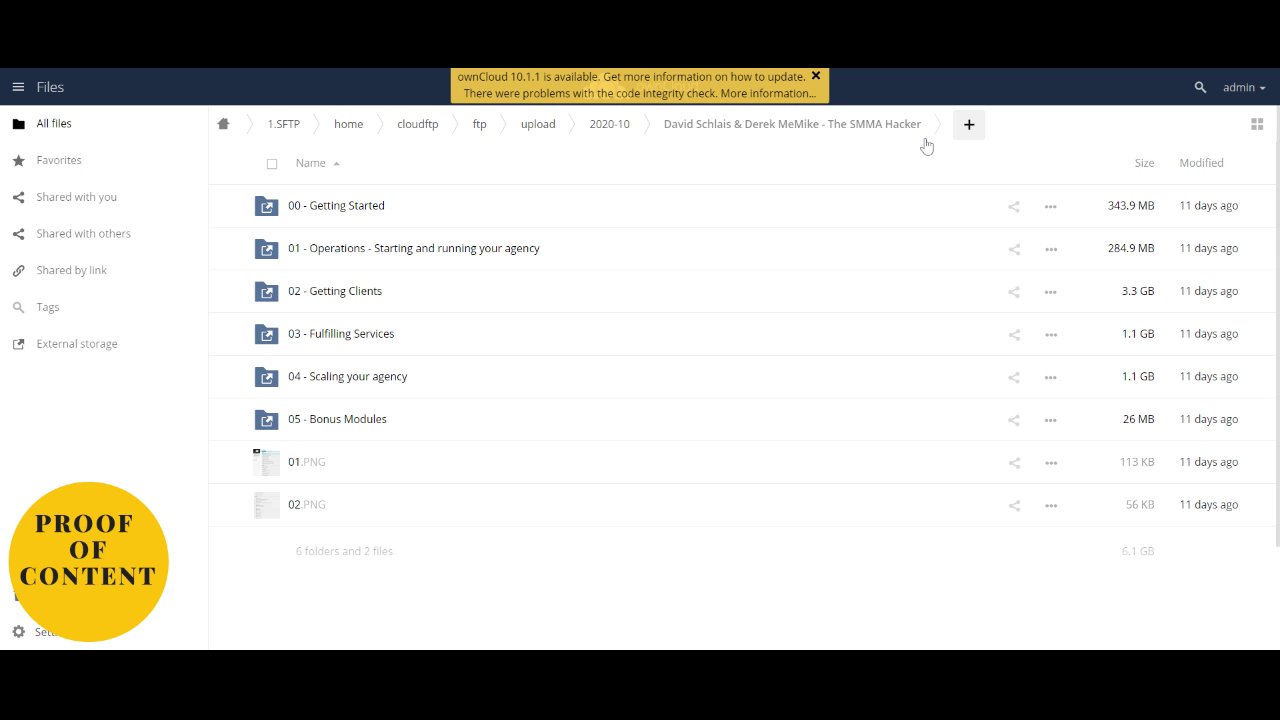
Task: Share the 02 - Getting Clients folder
Action: coord(1014,292)
